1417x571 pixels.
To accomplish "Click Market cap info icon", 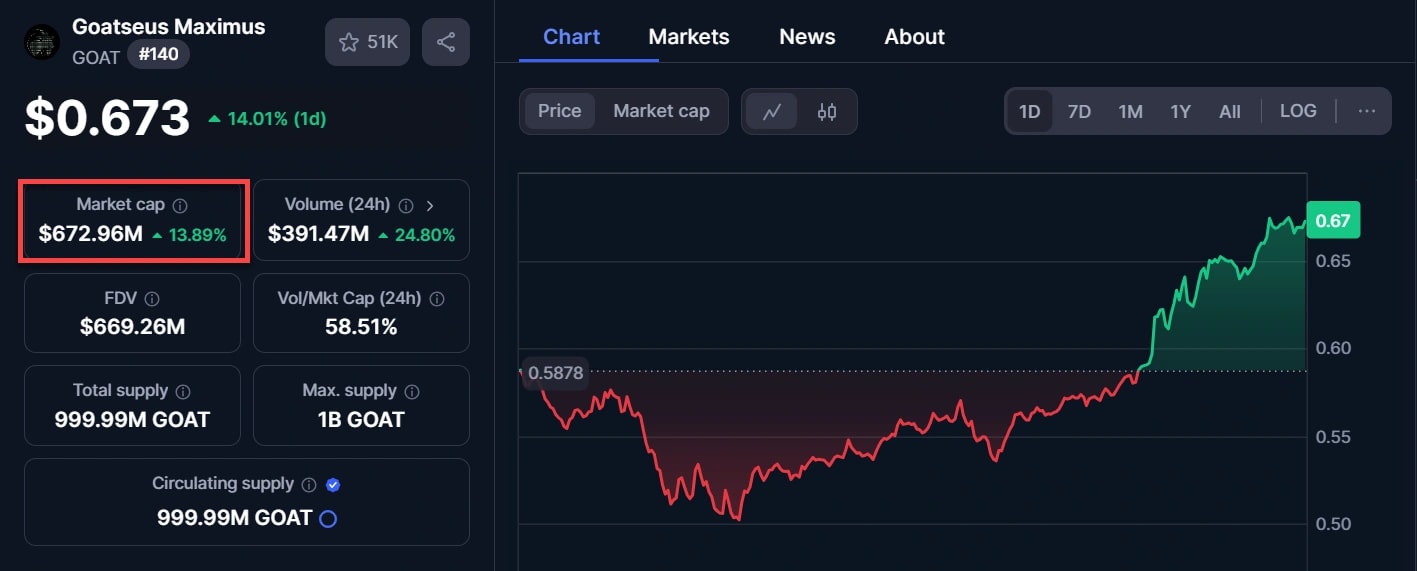I will pyautogui.click(x=180, y=205).
